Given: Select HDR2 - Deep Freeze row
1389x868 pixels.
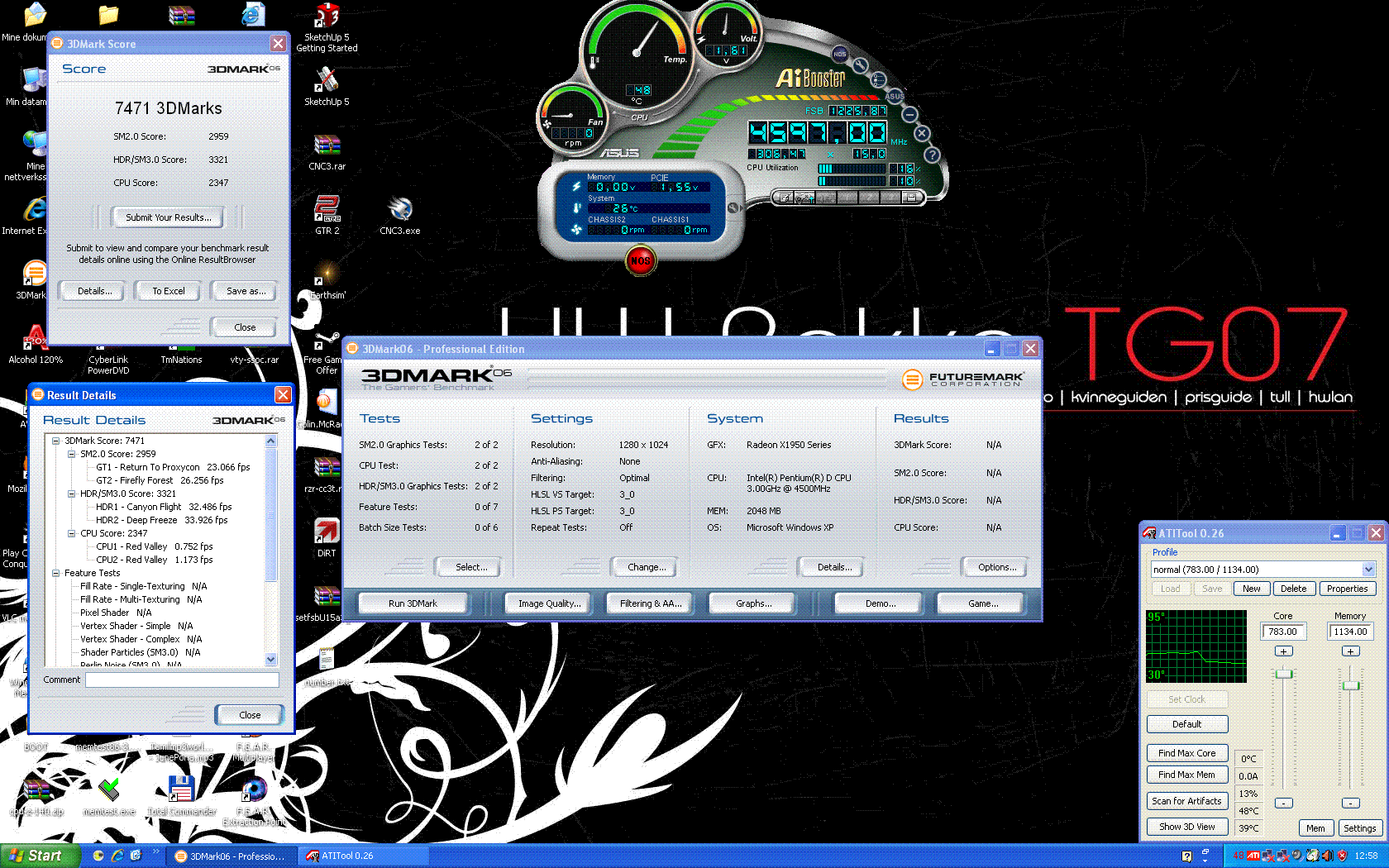Looking at the screenshot, I should (x=161, y=520).
